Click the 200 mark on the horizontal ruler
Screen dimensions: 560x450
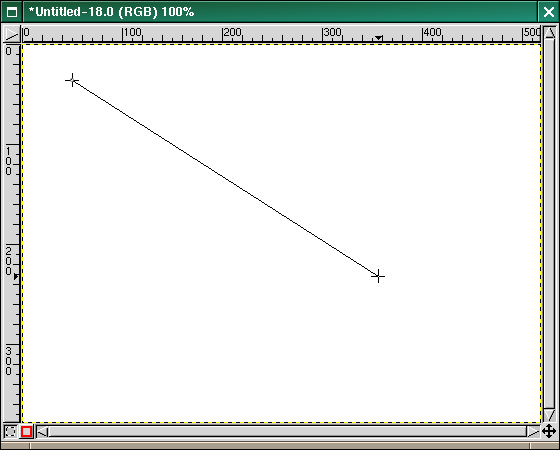(x=232, y=33)
